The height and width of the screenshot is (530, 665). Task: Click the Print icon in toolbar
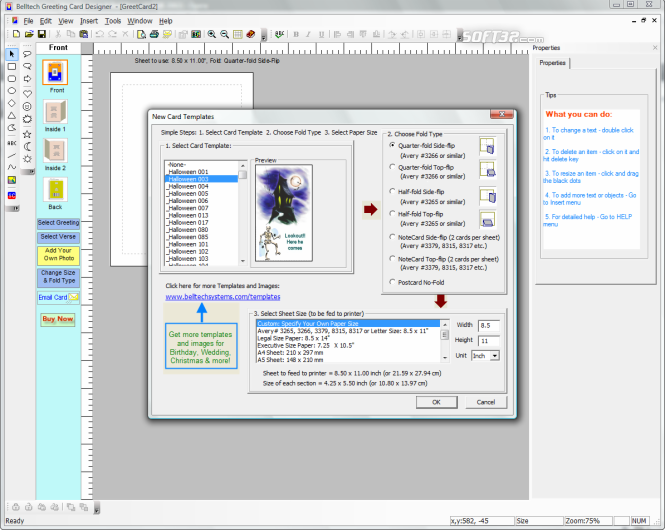(x=154, y=34)
